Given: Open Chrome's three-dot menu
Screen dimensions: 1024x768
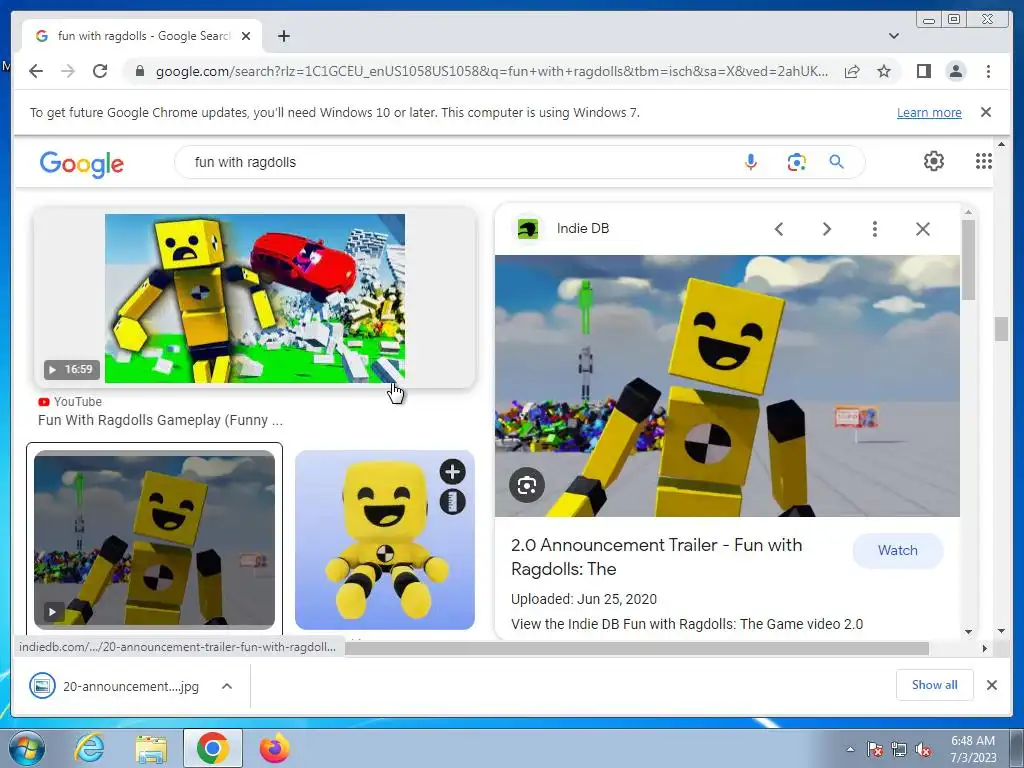Looking at the screenshot, I should pyautogui.click(x=988, y=71).
